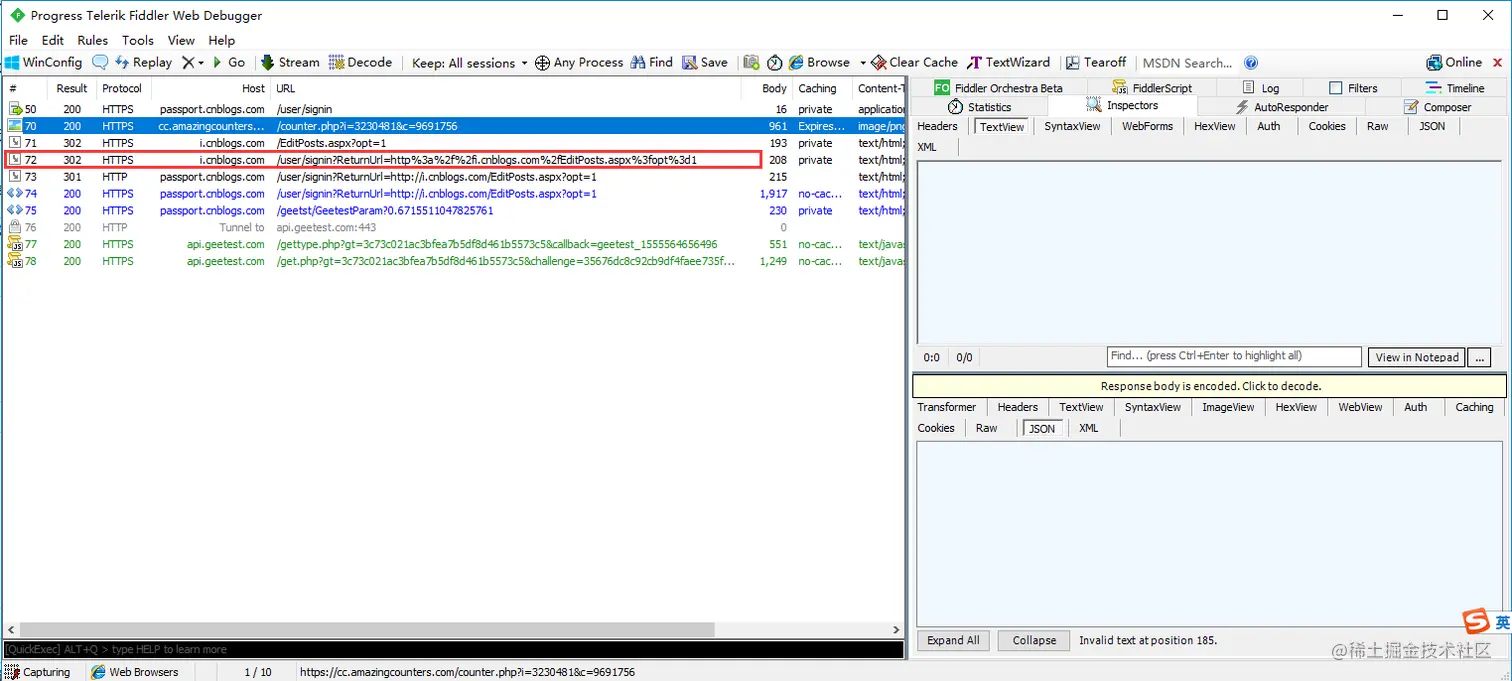Select response ImageView tab
This screenshot has width=1512, height=681.
[x=1228, y=407]
